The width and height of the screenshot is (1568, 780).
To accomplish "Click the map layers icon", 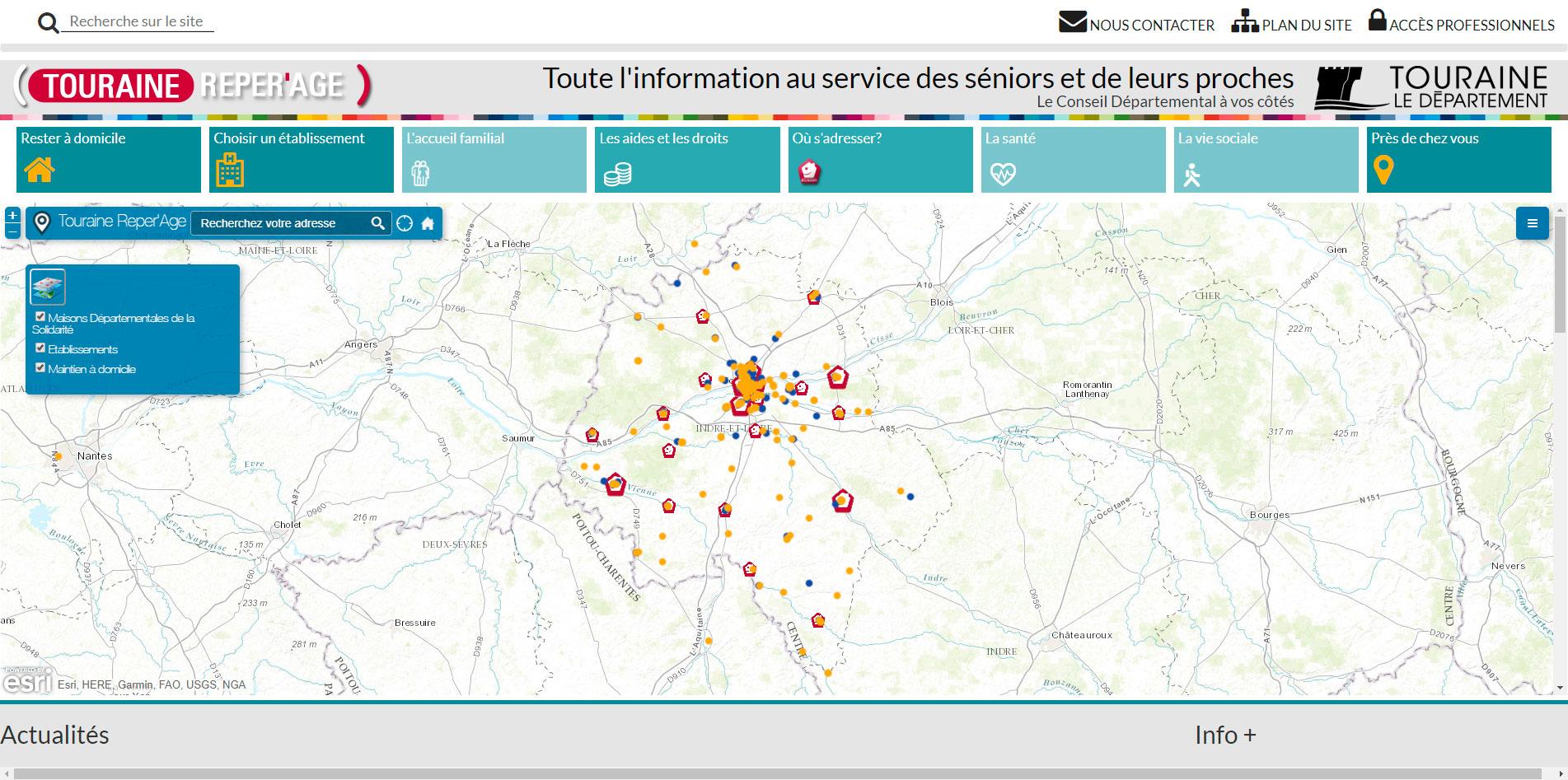I will tap(48, 287).
